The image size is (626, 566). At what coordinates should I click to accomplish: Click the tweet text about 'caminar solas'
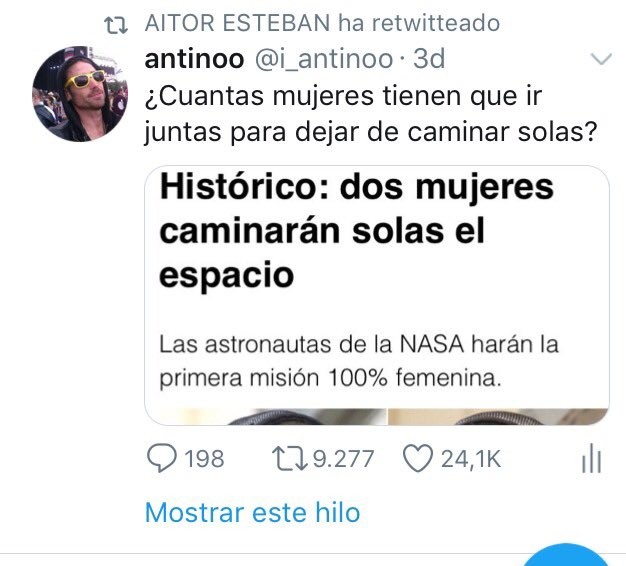tap(371, 114)
